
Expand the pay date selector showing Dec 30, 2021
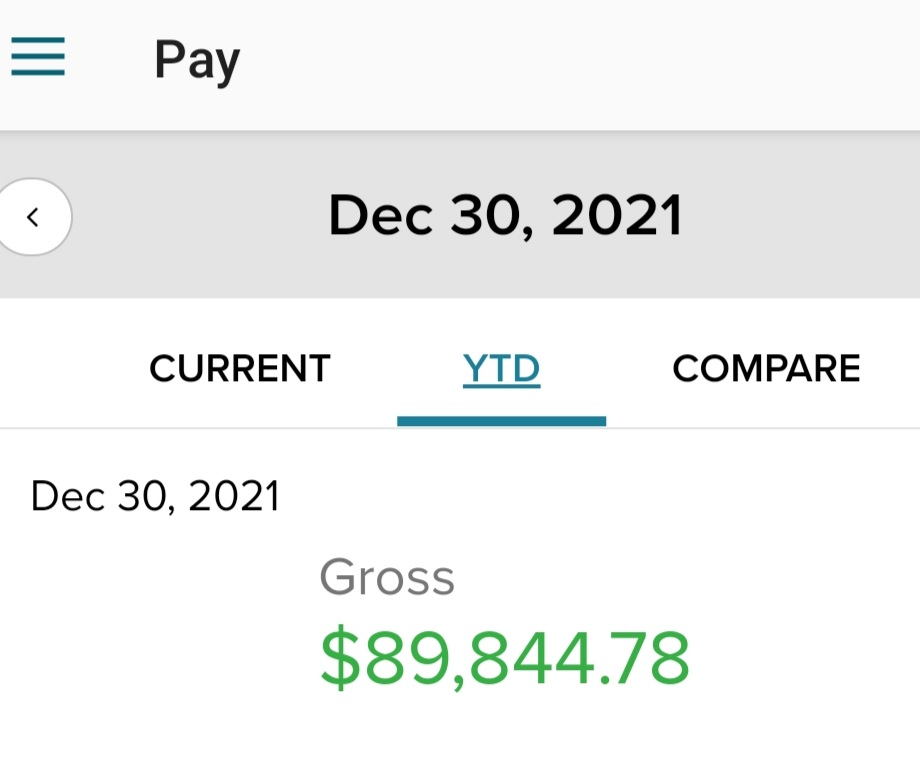coord(505,216)
